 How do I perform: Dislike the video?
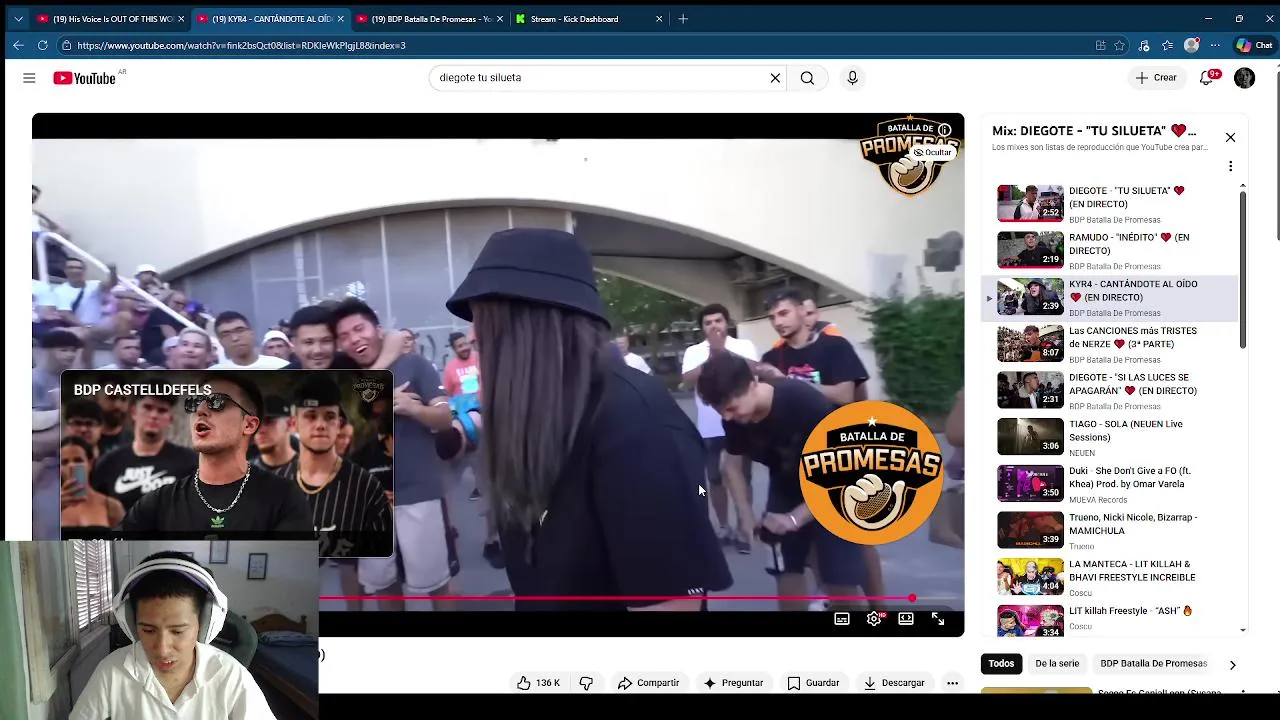(586, 683)
